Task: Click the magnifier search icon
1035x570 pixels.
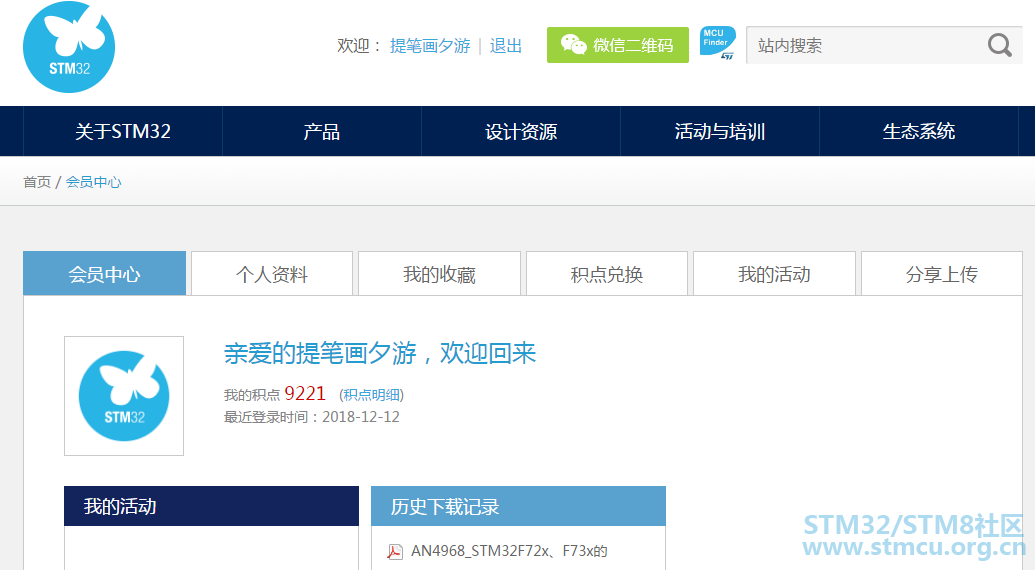Action: (x=999, y=46)
